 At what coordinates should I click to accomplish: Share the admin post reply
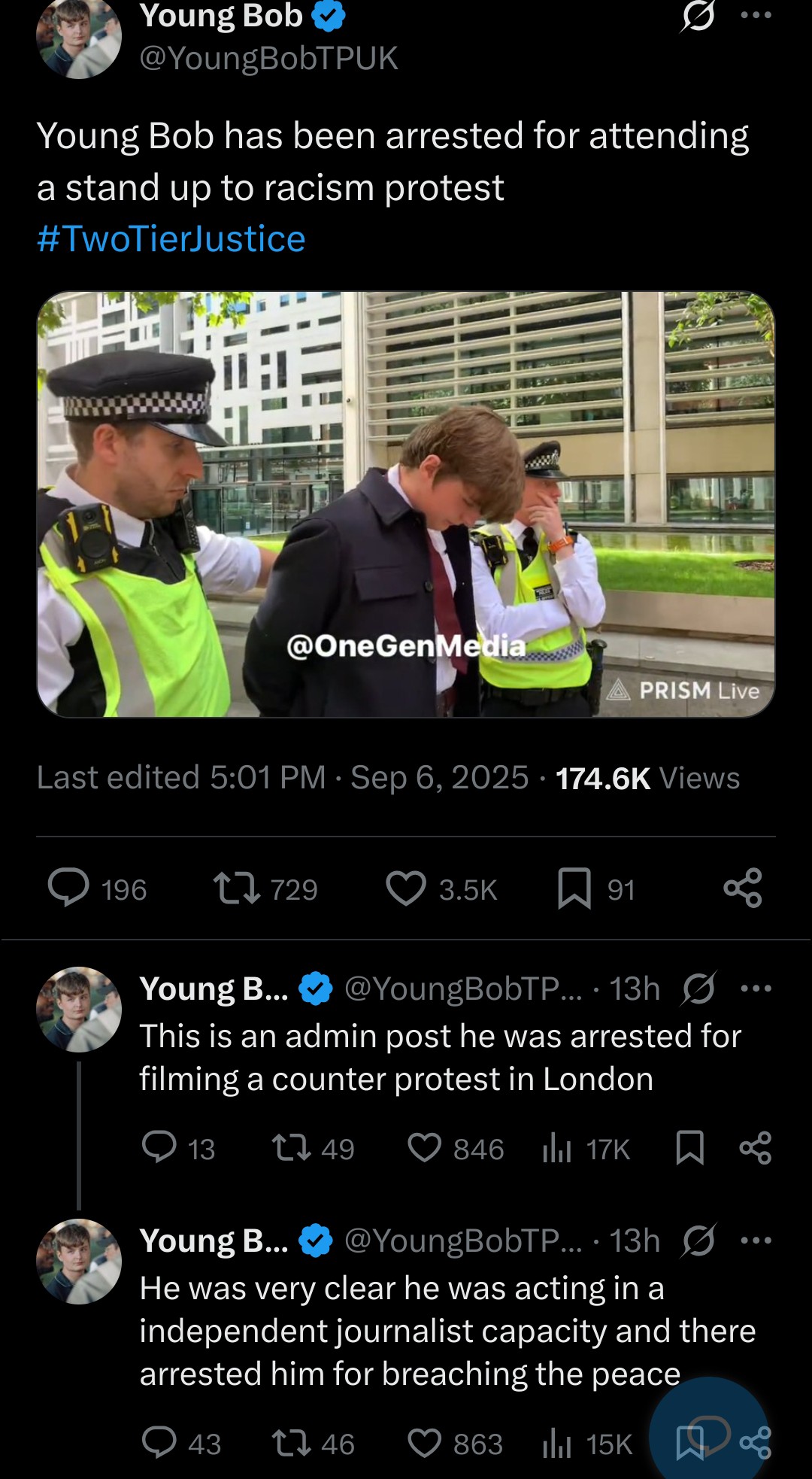(756, 1149)
